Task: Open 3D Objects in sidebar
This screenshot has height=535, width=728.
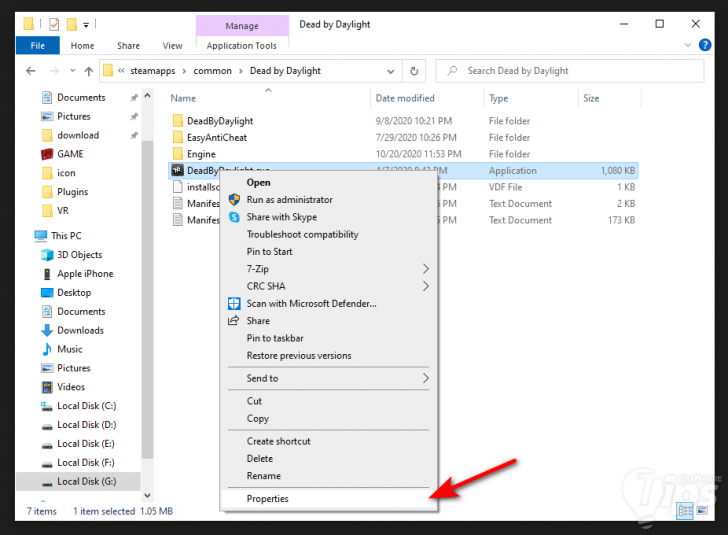Action: (x=79, y=255)
